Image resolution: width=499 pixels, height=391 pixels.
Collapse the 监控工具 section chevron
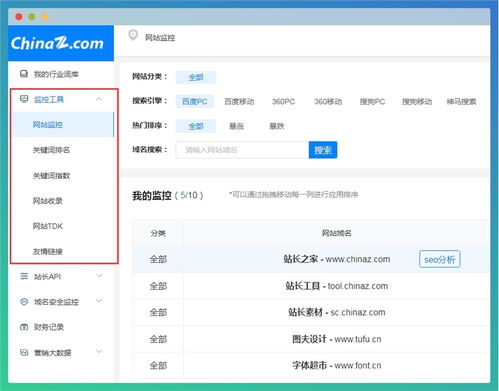(x=99, y=99)
